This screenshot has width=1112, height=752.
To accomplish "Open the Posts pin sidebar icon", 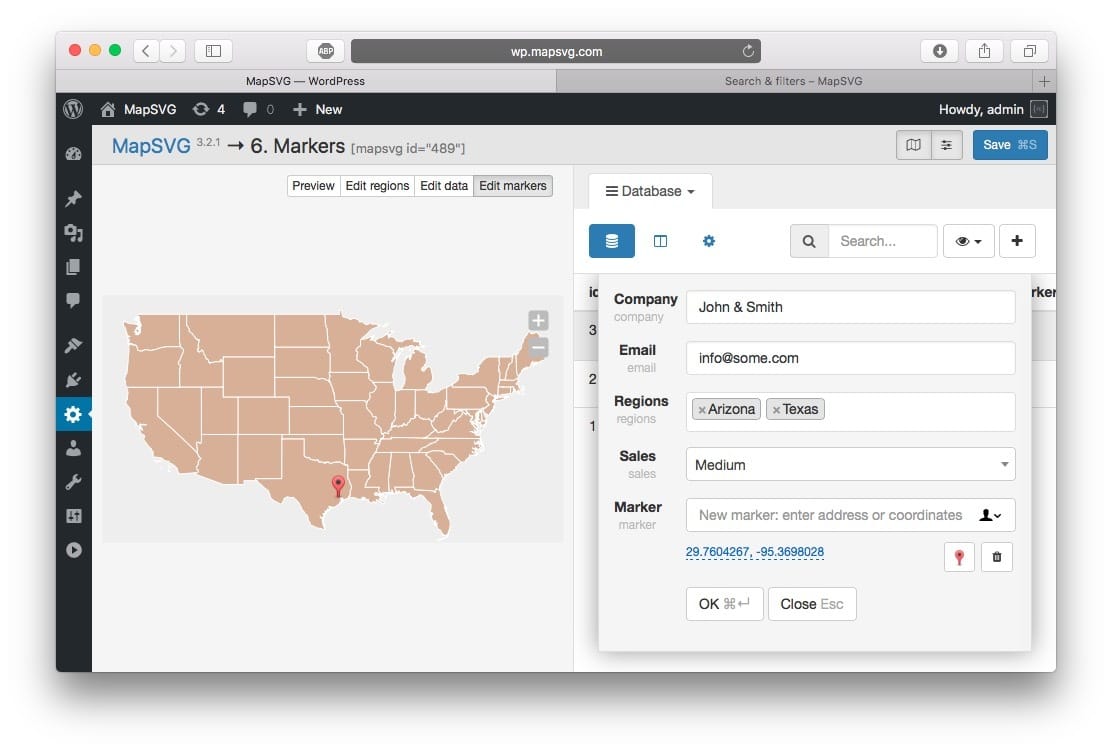I will (x=74, y=199).
